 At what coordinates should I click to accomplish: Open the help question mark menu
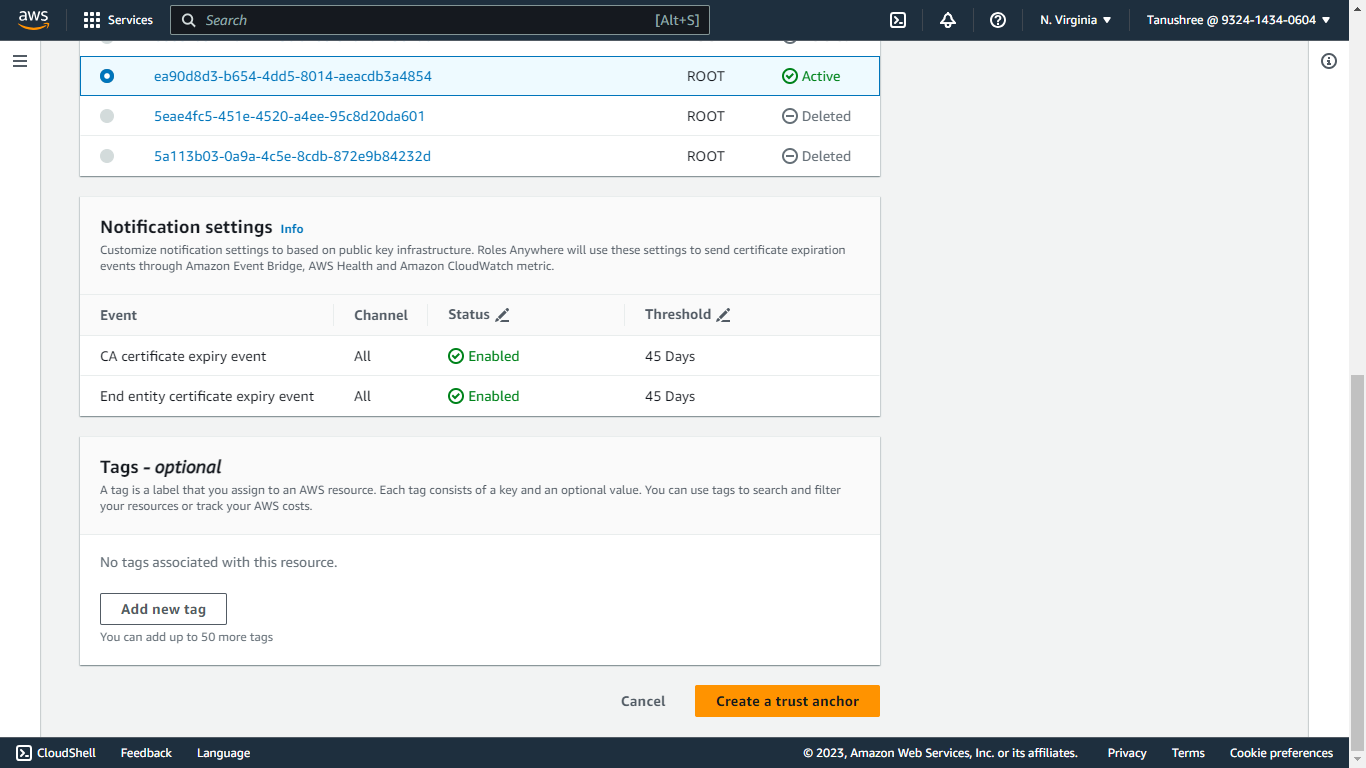(x=998, y=20)
